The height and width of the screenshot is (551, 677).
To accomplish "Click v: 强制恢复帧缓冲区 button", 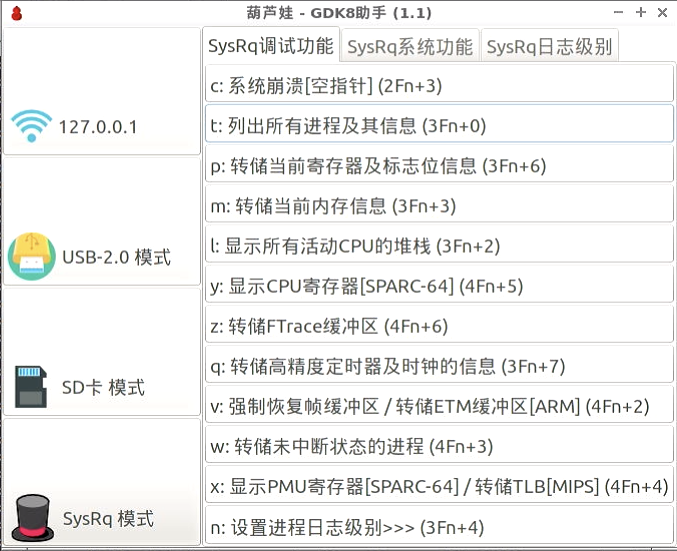I will tap(439, 406).
